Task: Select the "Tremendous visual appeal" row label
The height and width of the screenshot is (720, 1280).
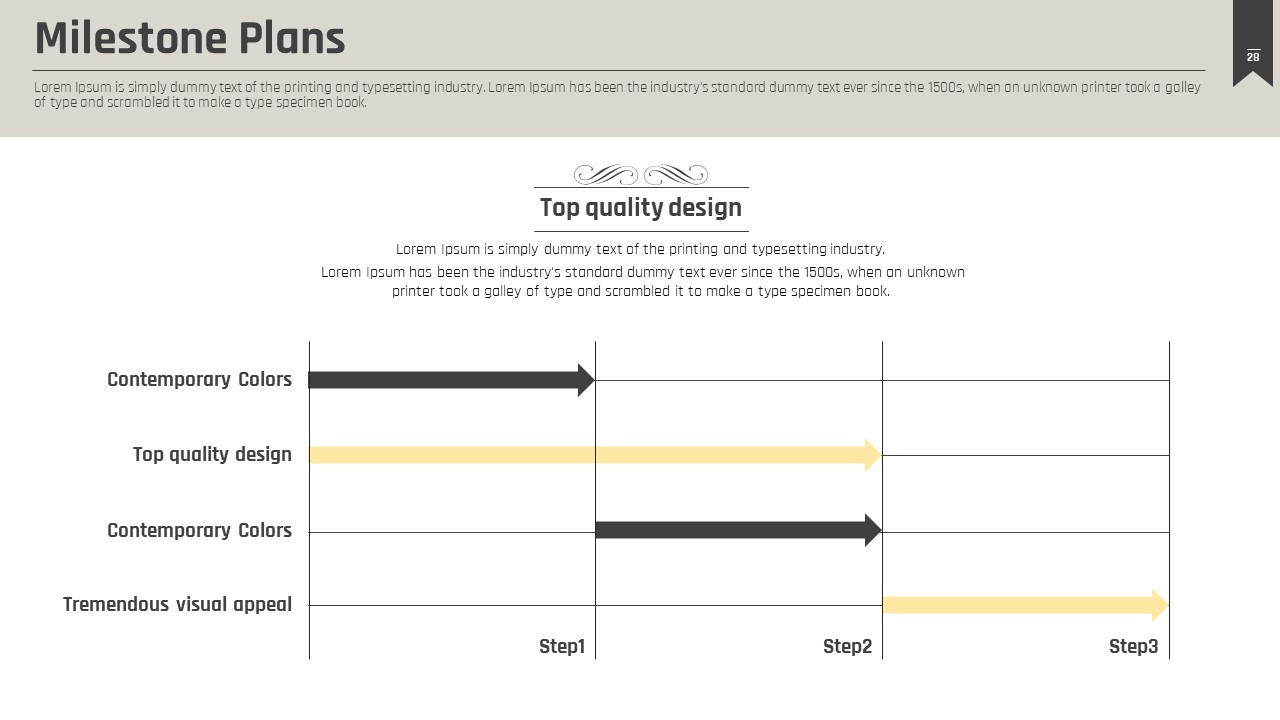Action: tap(177, 604)
